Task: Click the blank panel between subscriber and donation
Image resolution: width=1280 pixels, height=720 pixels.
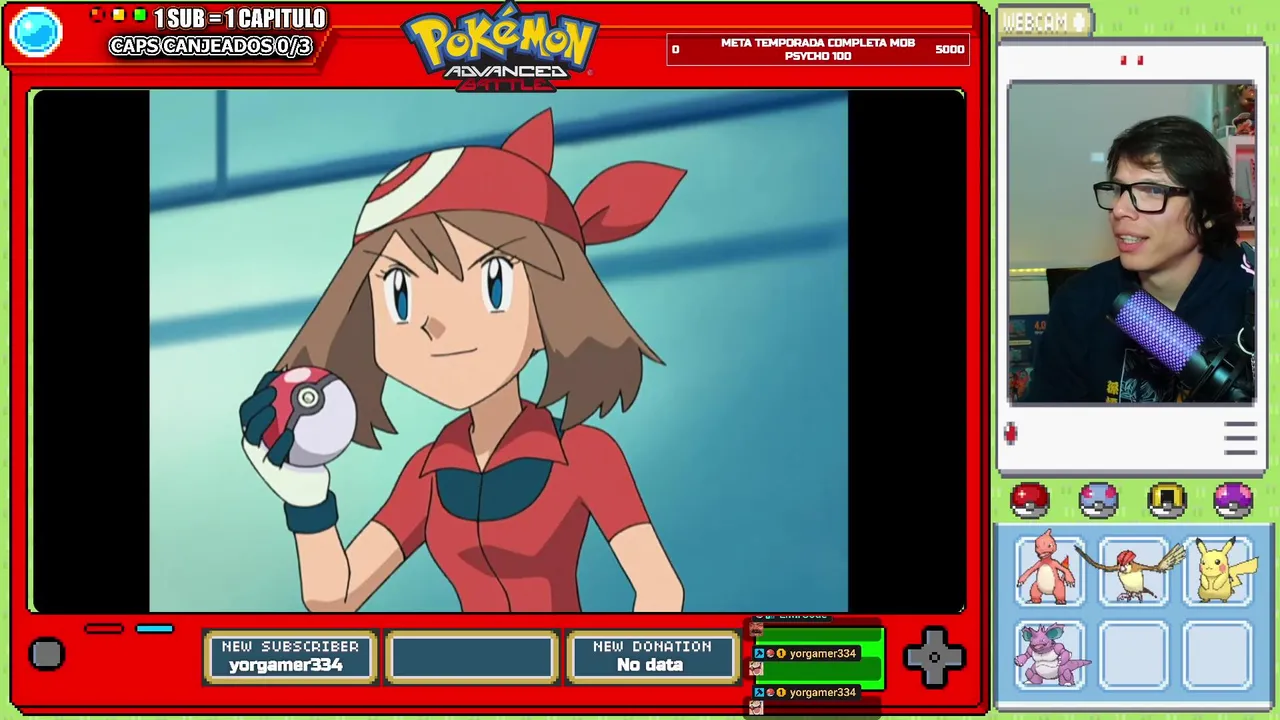Action: 471,656
